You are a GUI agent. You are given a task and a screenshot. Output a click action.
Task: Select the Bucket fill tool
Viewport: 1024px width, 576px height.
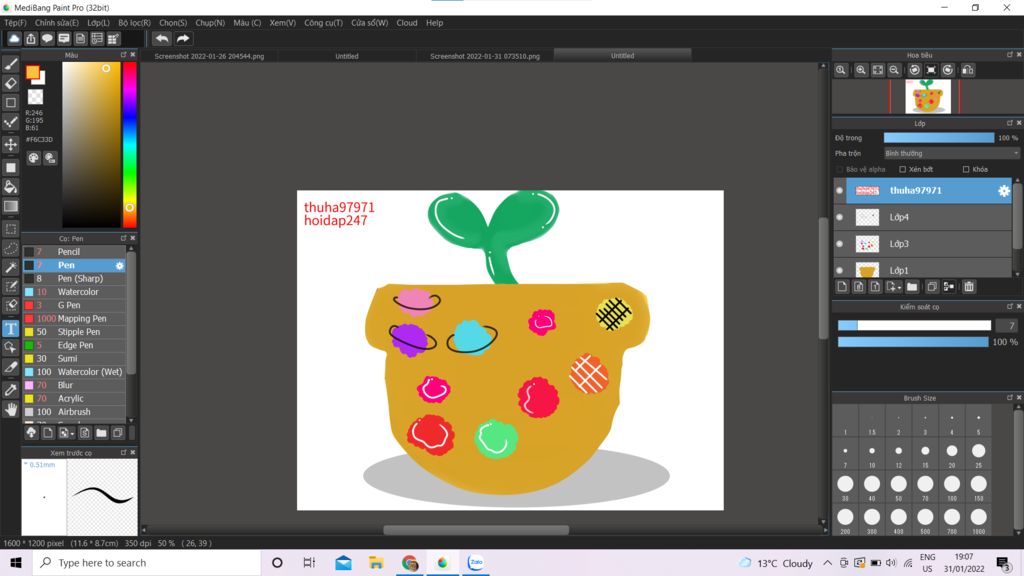(x=10, y=187)
